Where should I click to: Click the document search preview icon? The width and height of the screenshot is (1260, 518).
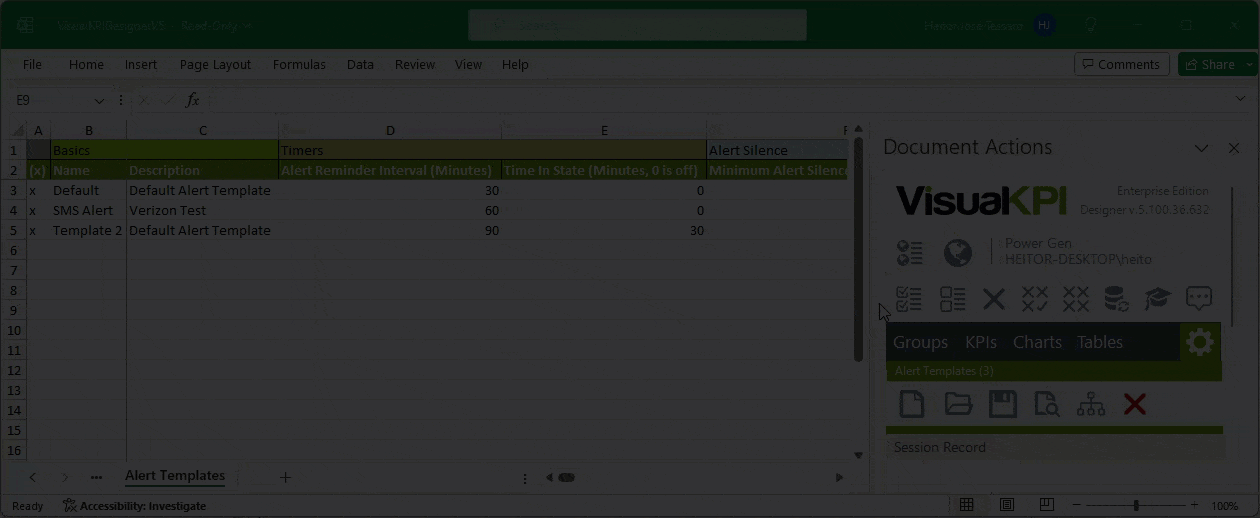pyautogui.click(x=1046, y=404)
